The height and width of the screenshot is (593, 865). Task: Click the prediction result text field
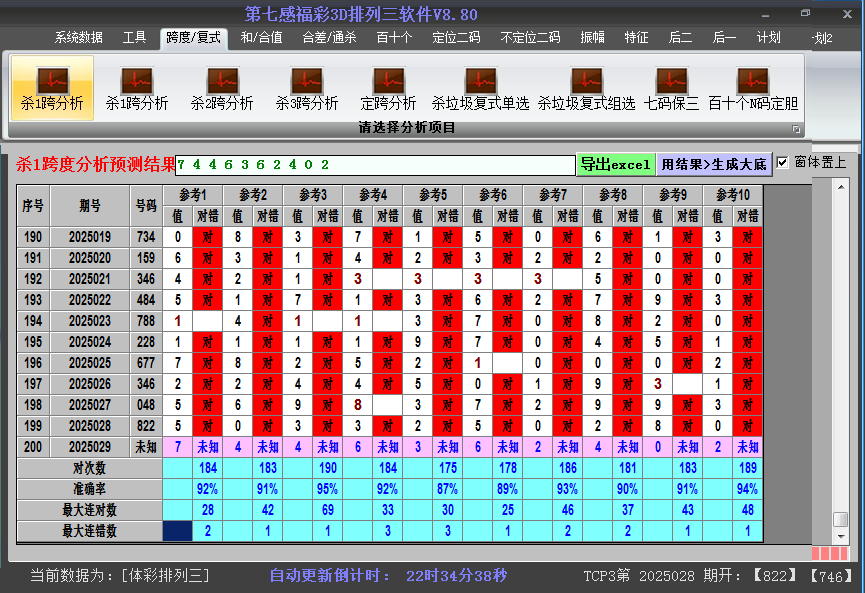coord(375,165)
